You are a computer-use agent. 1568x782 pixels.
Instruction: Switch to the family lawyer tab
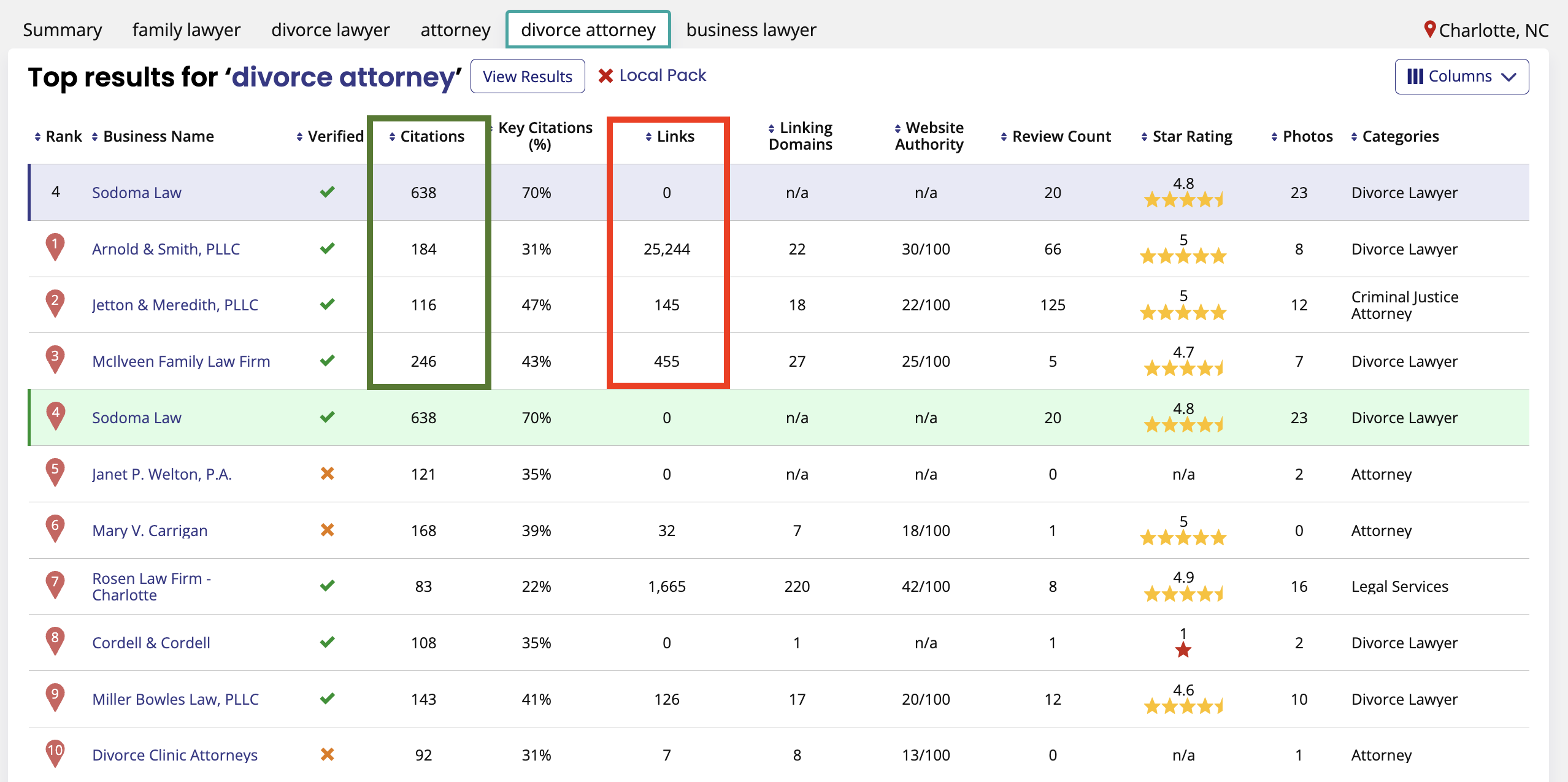pyautogui.click(x=186, y=29)
